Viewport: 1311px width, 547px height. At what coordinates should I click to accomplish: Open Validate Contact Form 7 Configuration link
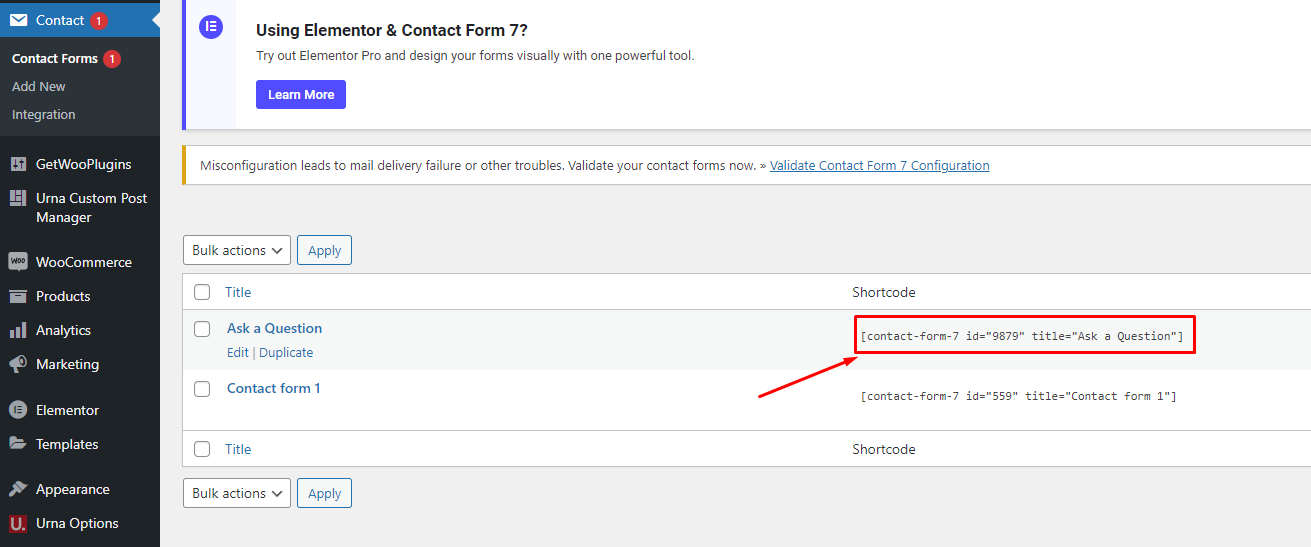[880, 166]
